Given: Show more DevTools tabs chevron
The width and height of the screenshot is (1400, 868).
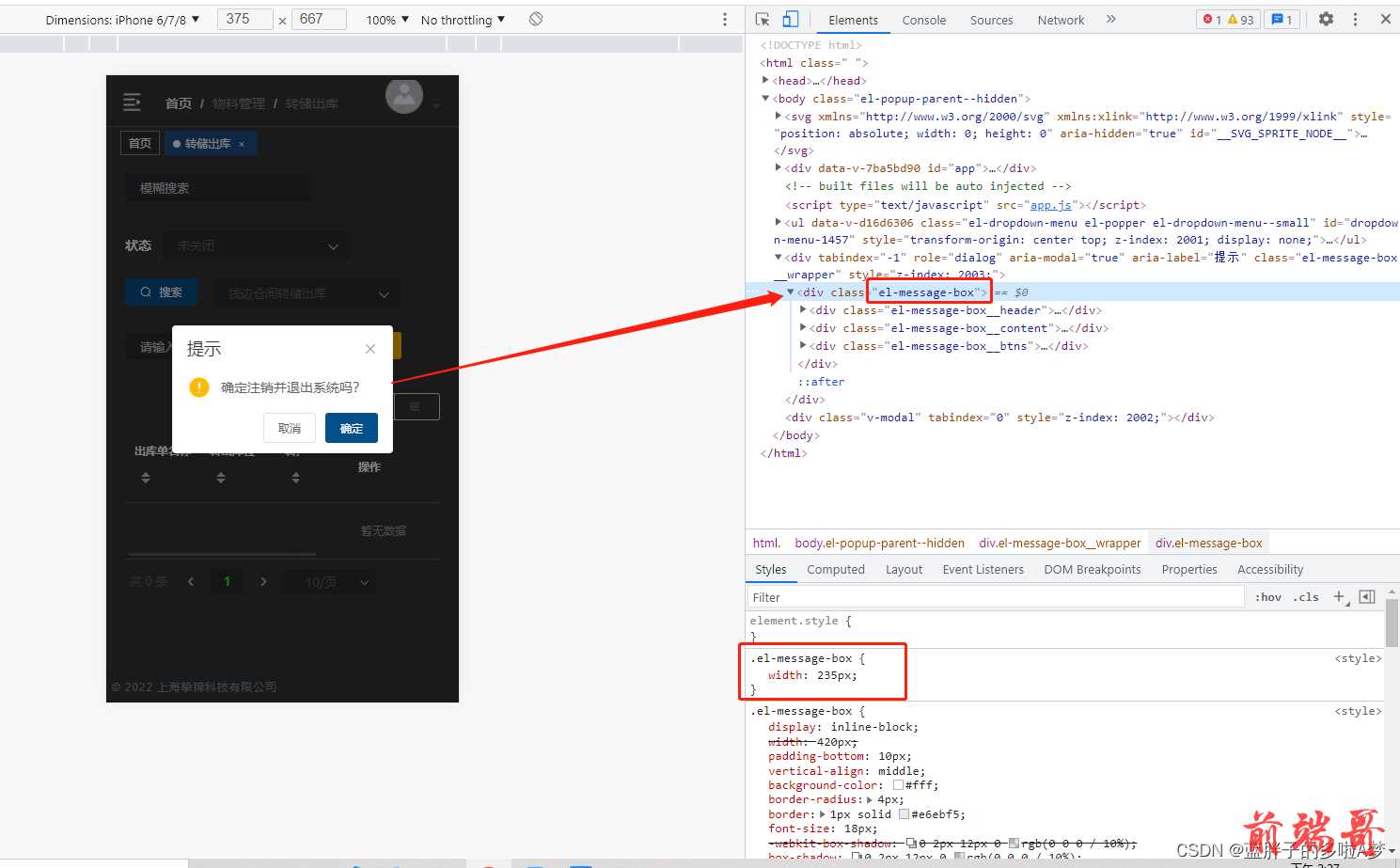Looking at the screenshot, I should tap(1110, 19).
